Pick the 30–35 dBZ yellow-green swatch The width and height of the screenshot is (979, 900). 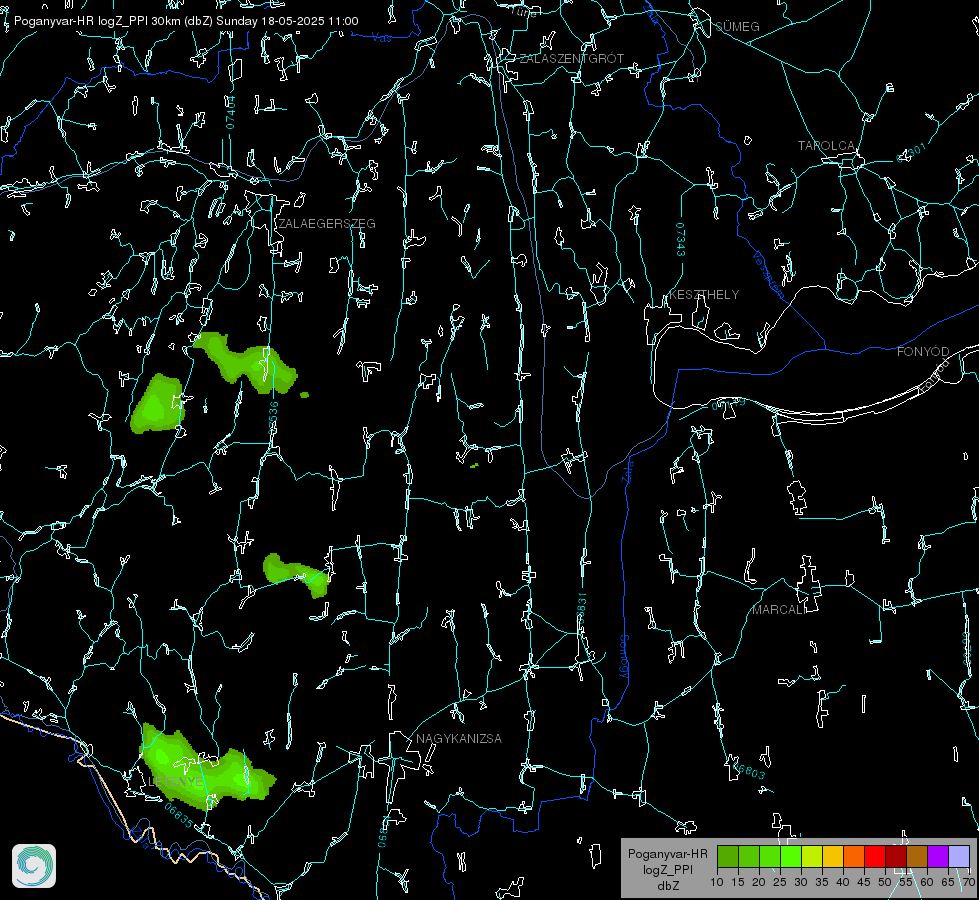click(x=812, y=856)
